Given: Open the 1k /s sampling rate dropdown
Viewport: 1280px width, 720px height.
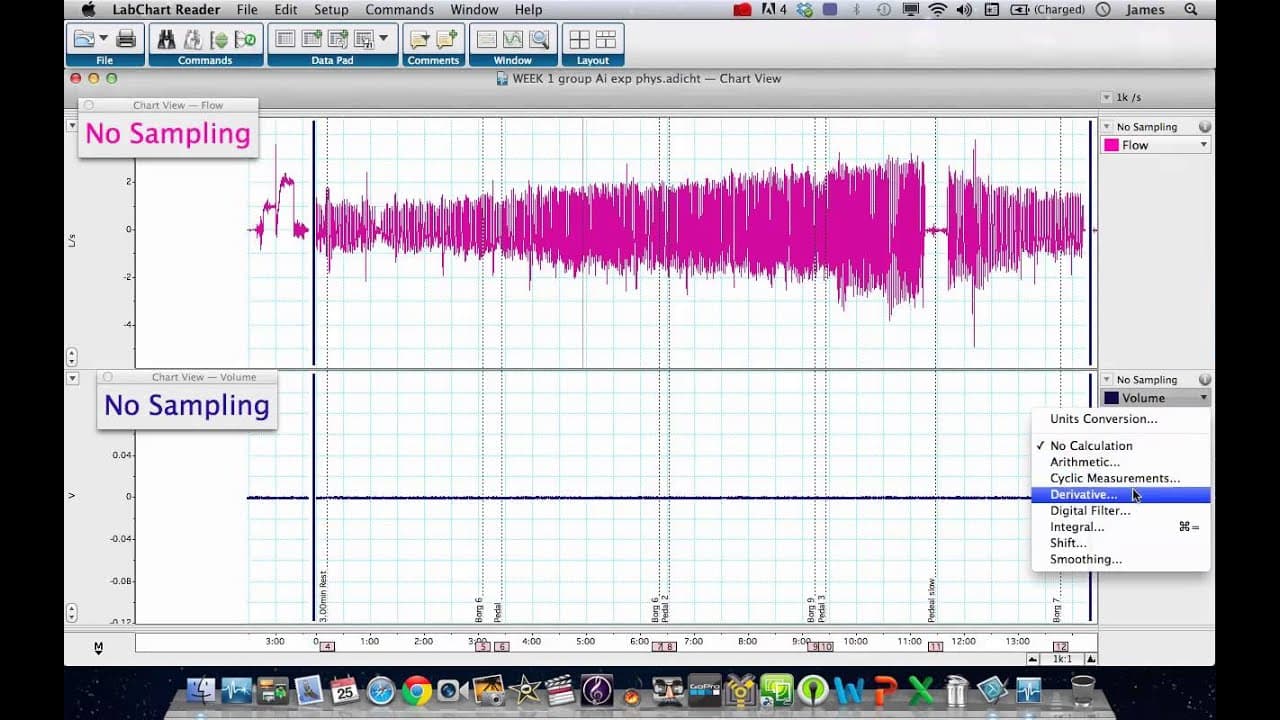Looking at the screenshot, I should 1122,97.
